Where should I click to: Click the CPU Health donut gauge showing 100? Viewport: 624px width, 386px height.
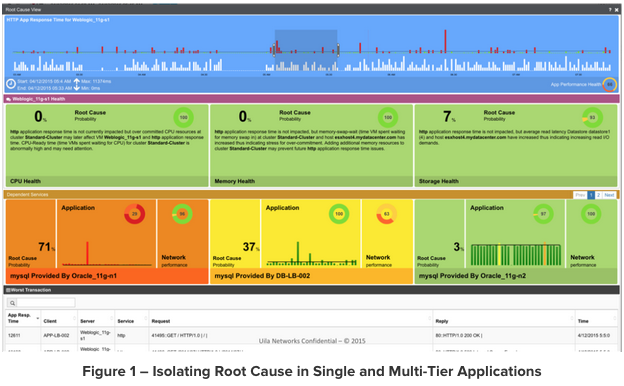click(x=183, y=117)
